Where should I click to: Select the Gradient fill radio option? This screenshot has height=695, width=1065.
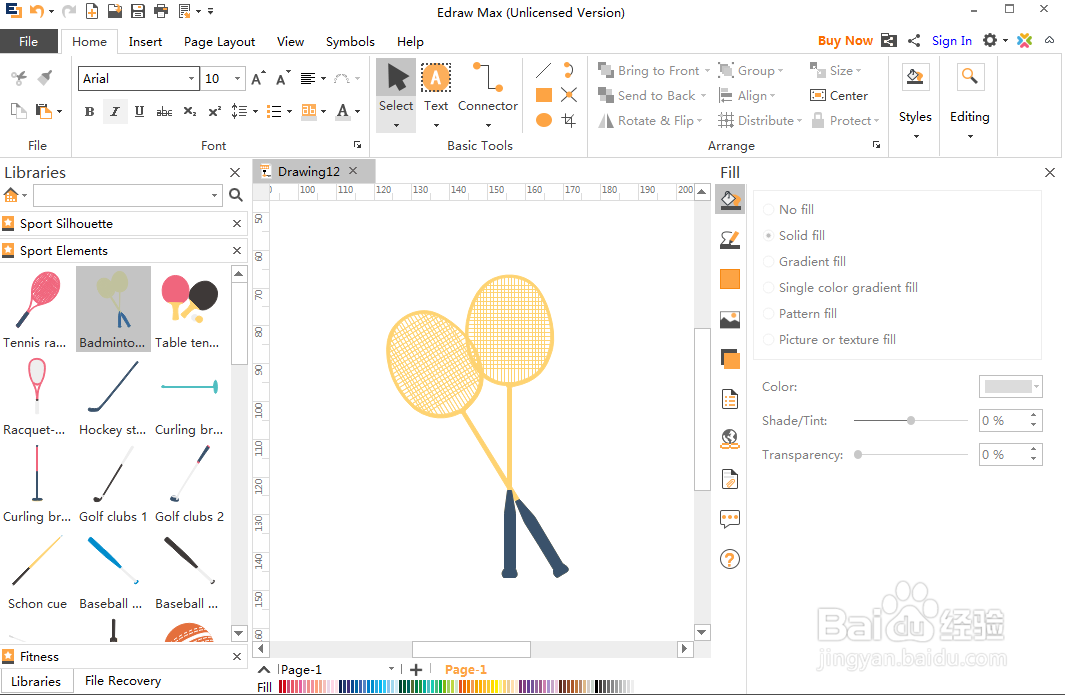coord(769,262)
